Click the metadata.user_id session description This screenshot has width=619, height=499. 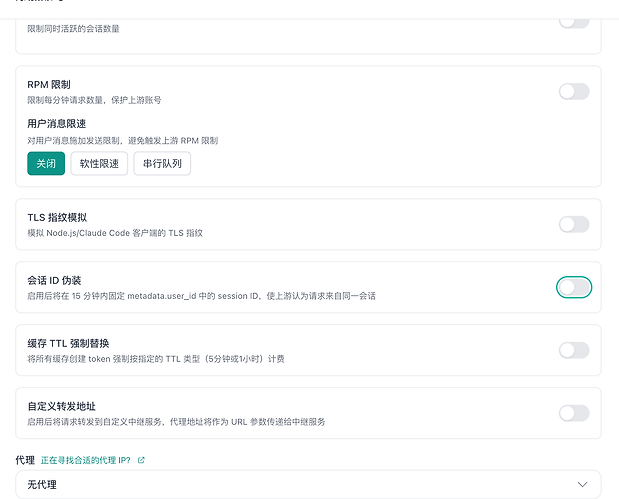(201, 296)
